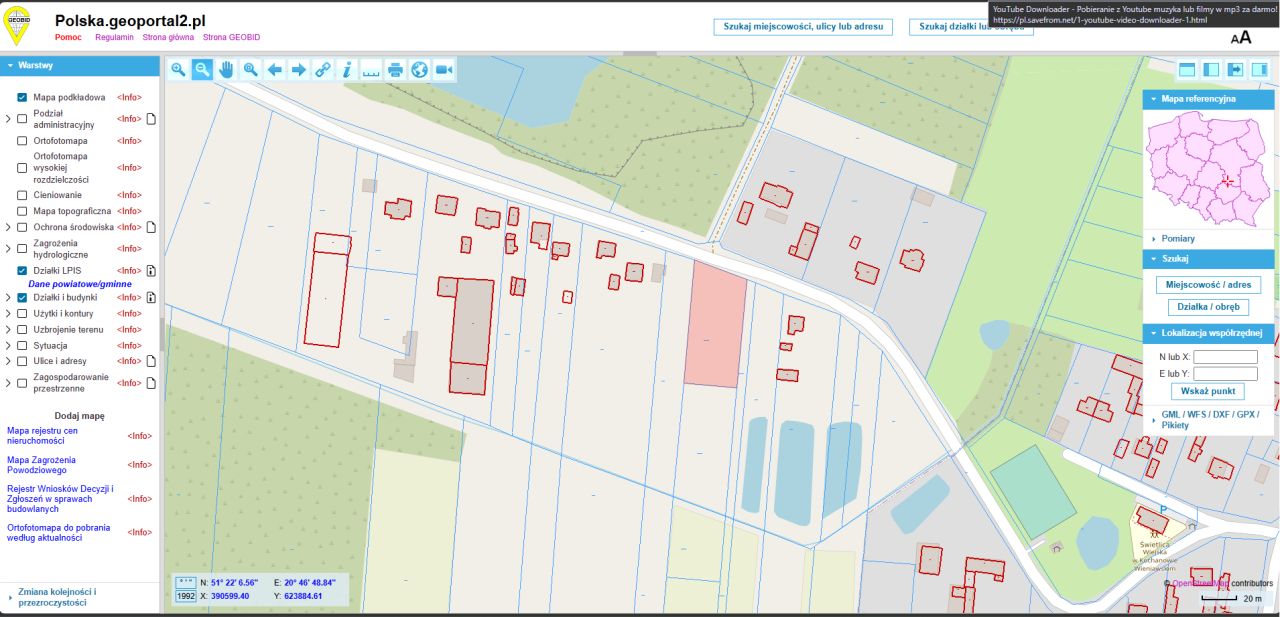Click the globe icon in toolbar

tap(419, 69)
